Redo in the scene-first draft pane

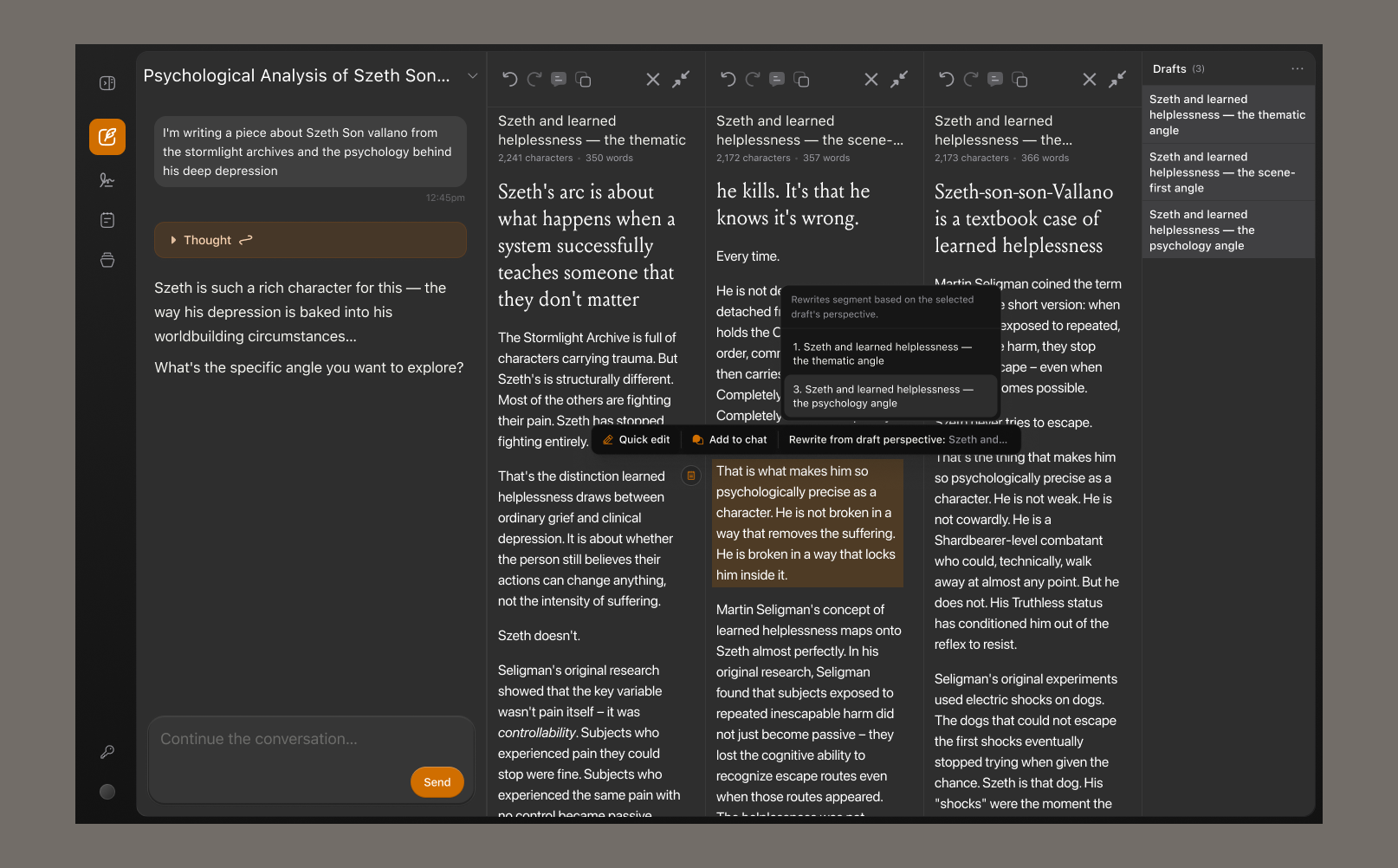[753, 80]
